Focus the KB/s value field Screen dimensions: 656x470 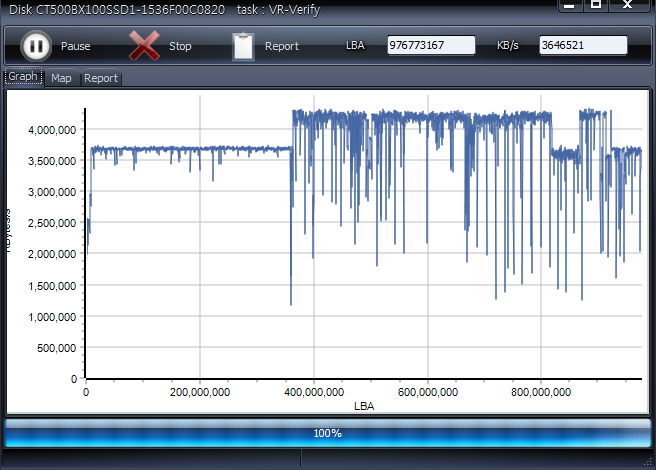tap(582, 46)
